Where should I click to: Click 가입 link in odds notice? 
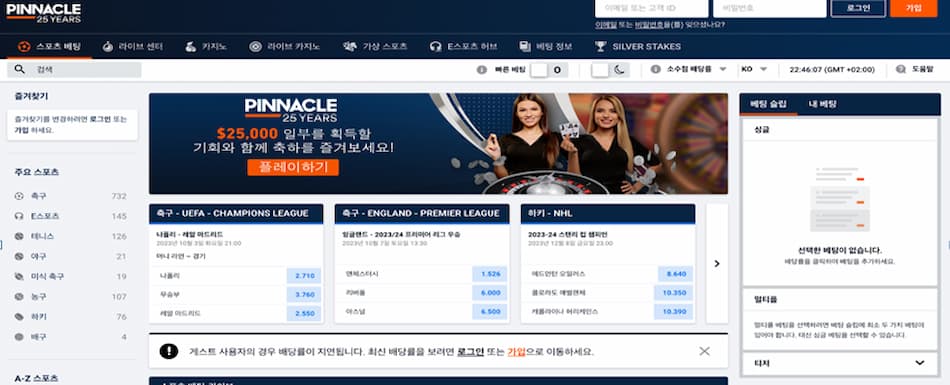[x=516, y=352]
